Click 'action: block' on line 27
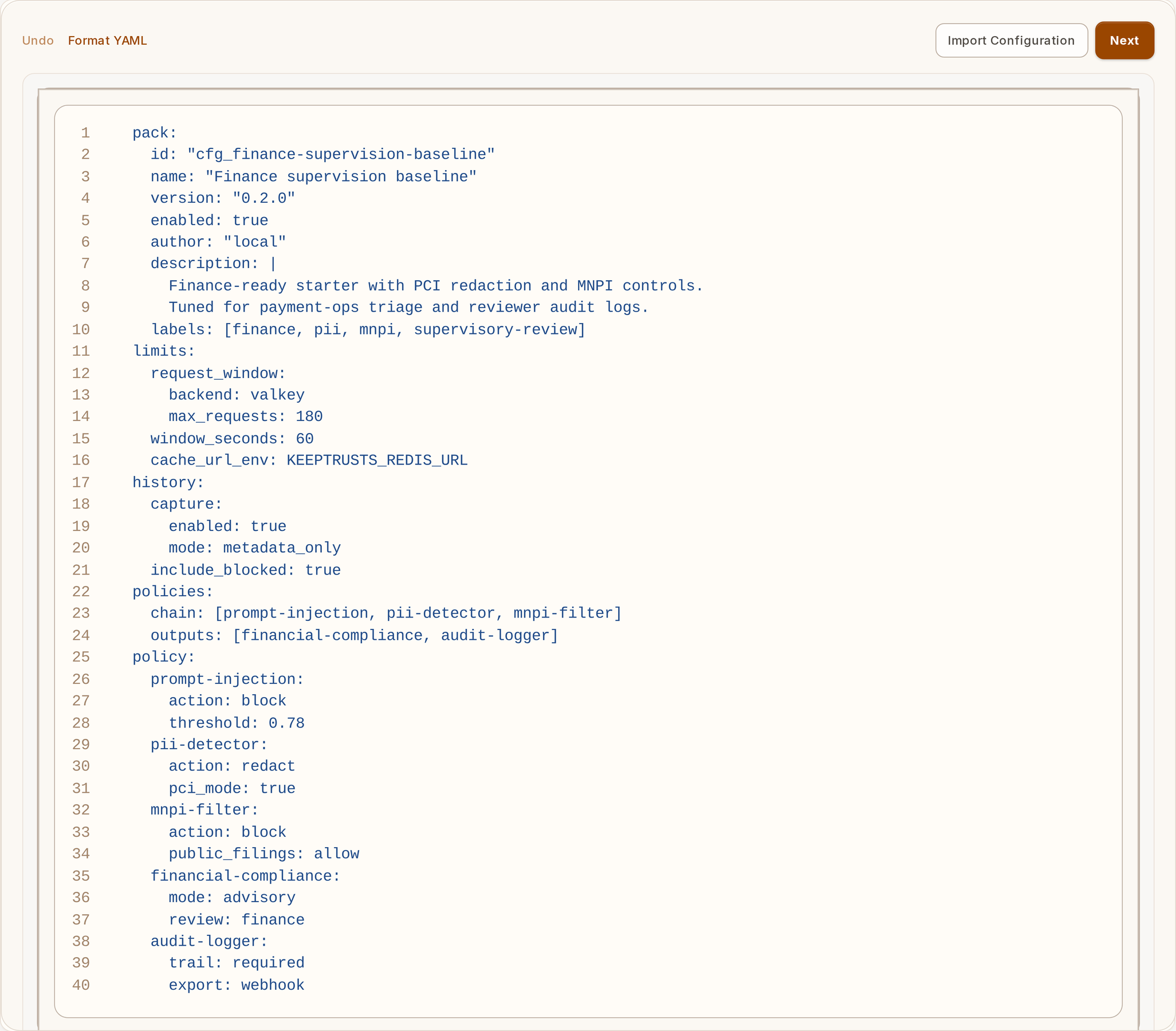The height and width of the screenshot is (1031, 1176). click(x=227, y=701)
